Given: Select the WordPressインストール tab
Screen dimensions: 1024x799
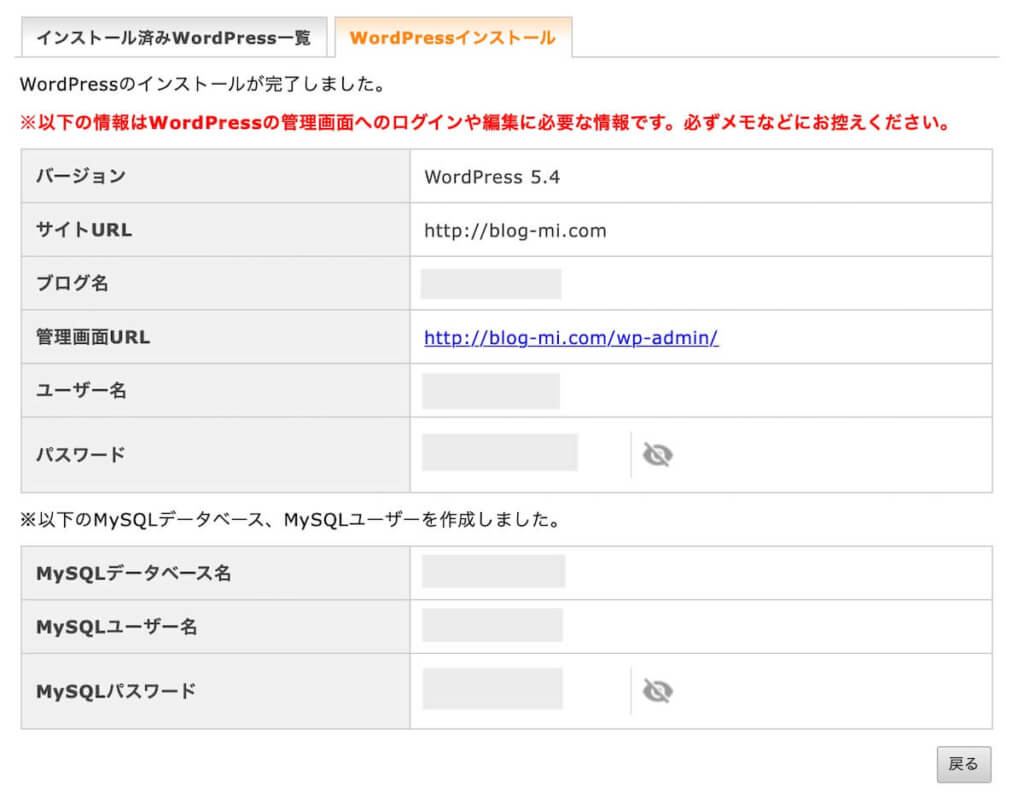Looking at the screenshot, I should point(453,38).
